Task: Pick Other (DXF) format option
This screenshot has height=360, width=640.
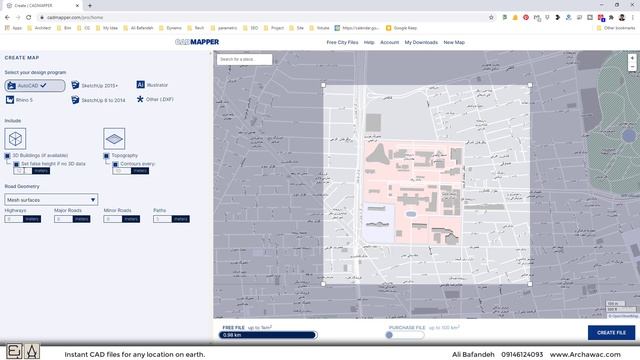Action: pos(155,99)
